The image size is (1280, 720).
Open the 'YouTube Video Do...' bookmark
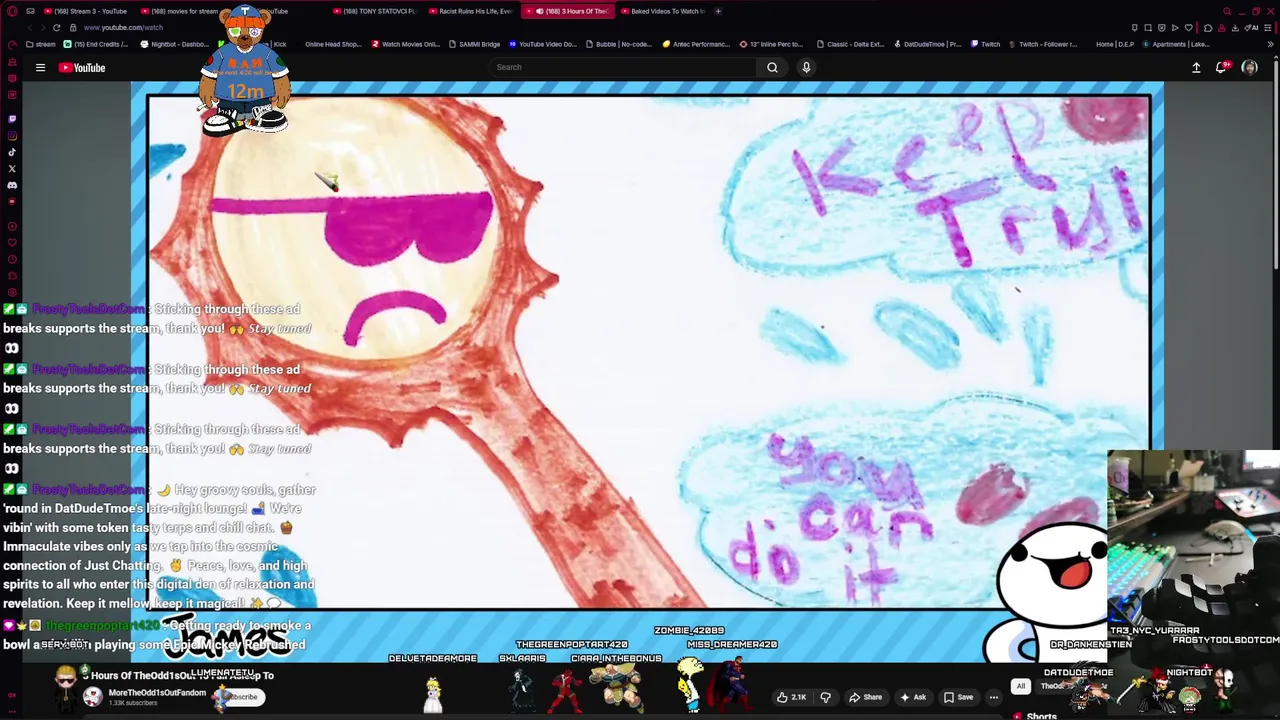click(x=543, y=44)
